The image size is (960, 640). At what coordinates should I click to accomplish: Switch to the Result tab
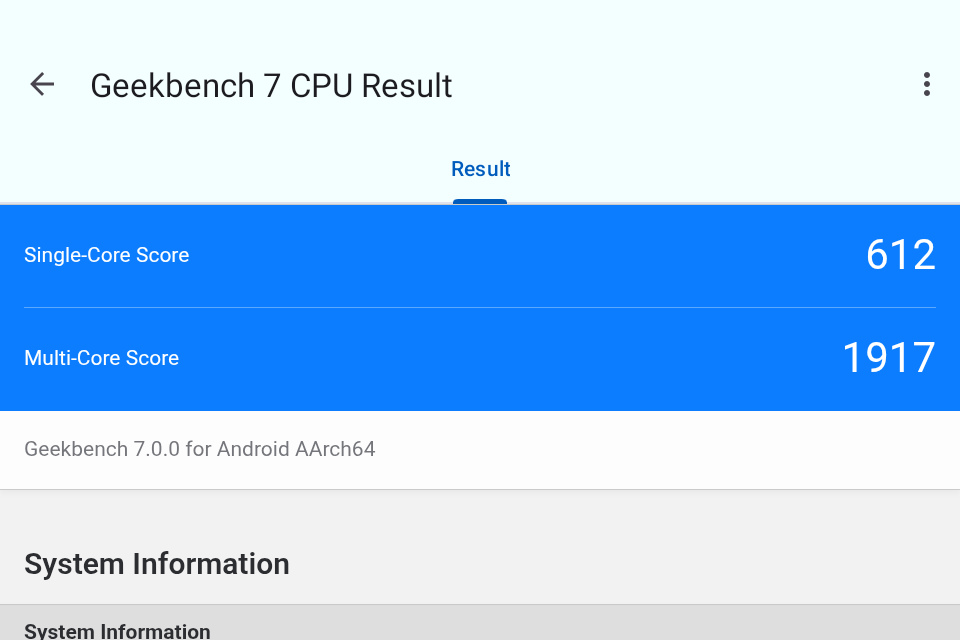click(x=481, y=169)
